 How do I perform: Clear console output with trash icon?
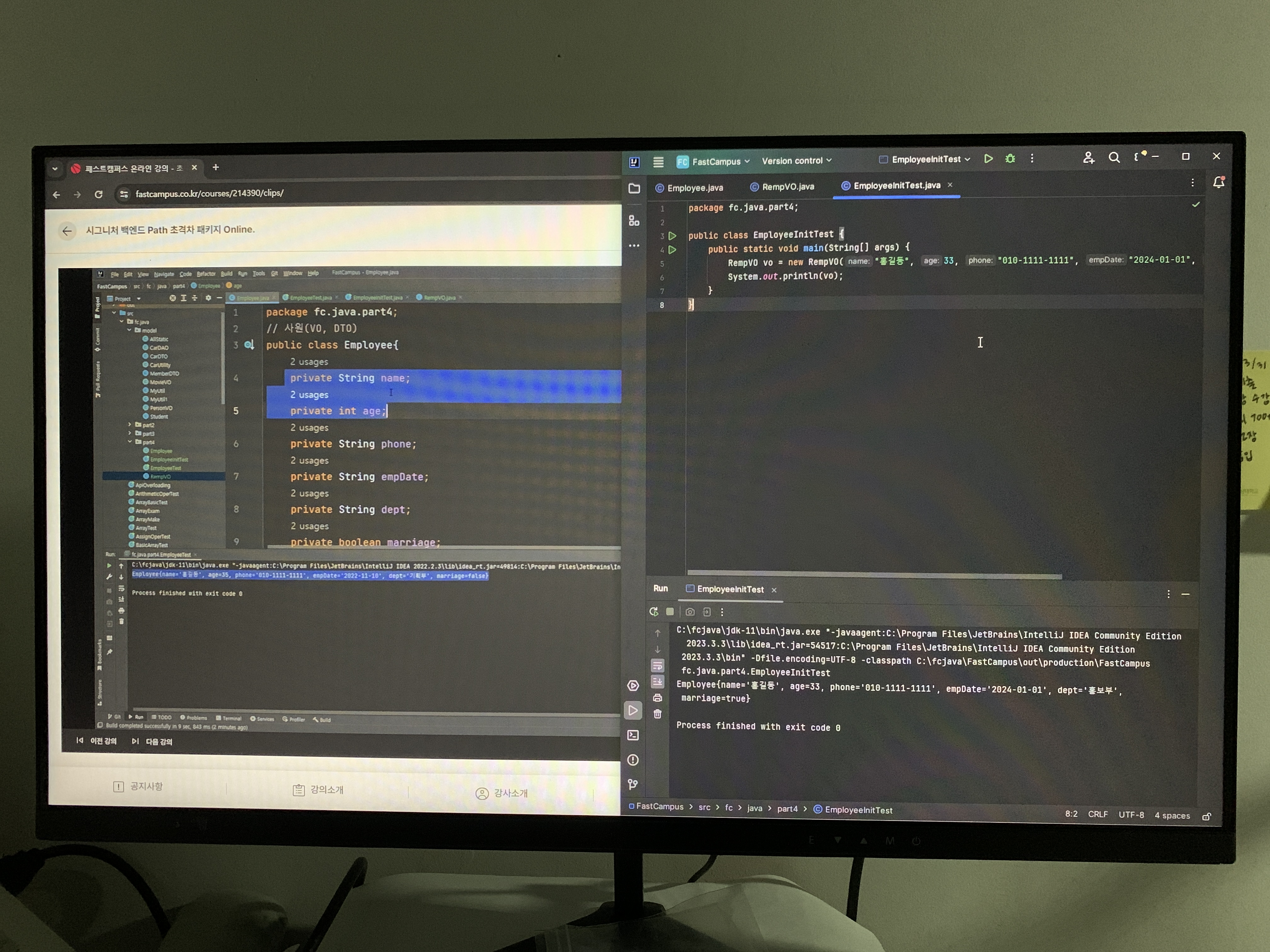657,714
